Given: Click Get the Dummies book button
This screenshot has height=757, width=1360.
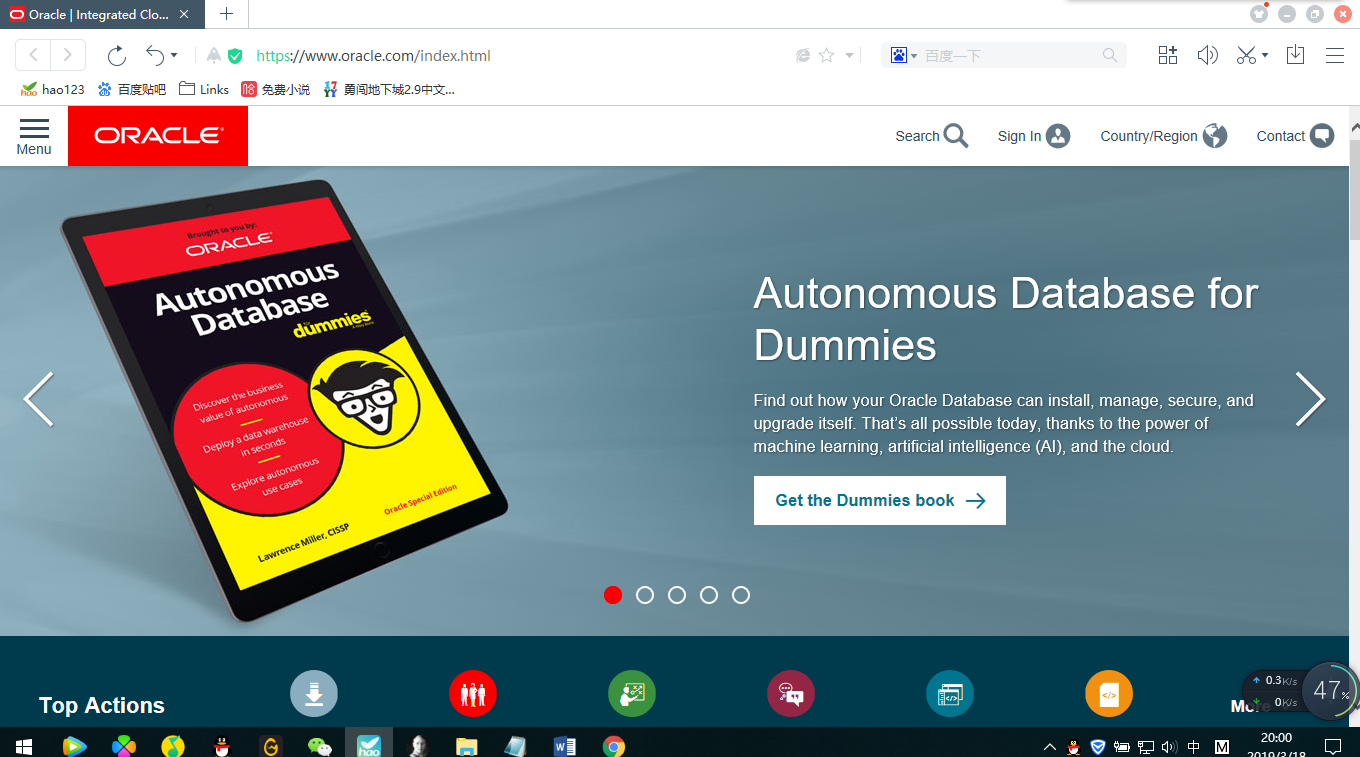Looking at the screenshot, I should click(x=880, y=500).
